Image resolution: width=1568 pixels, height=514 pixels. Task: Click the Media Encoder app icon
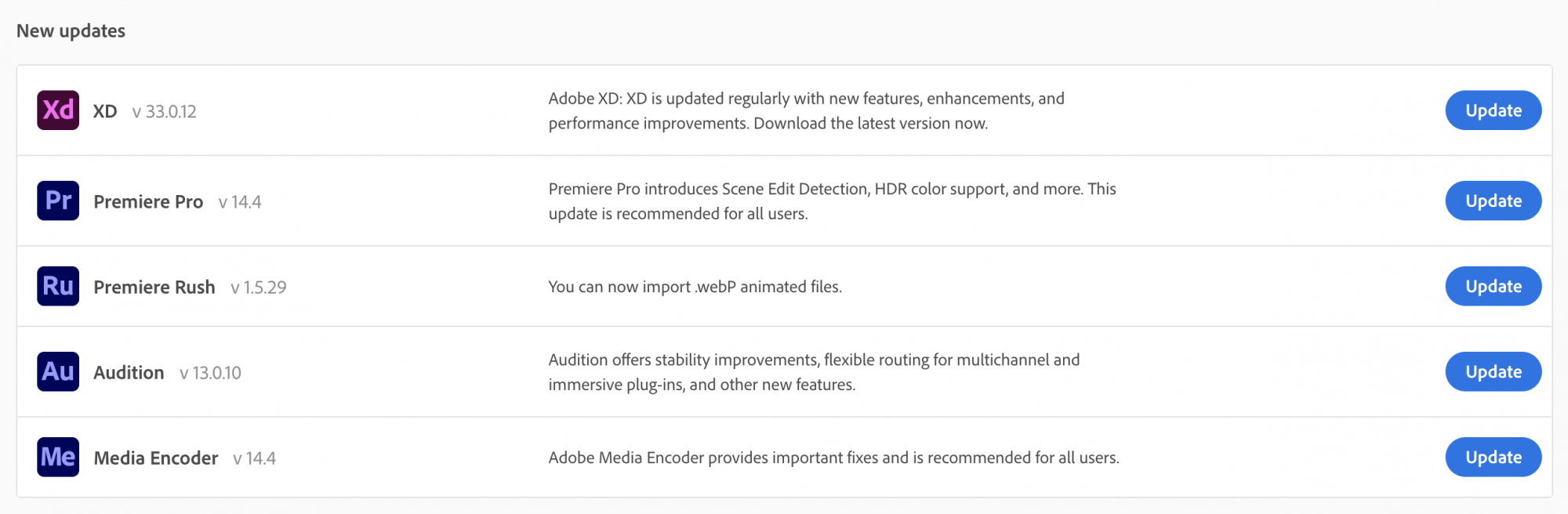click(58, 457)
